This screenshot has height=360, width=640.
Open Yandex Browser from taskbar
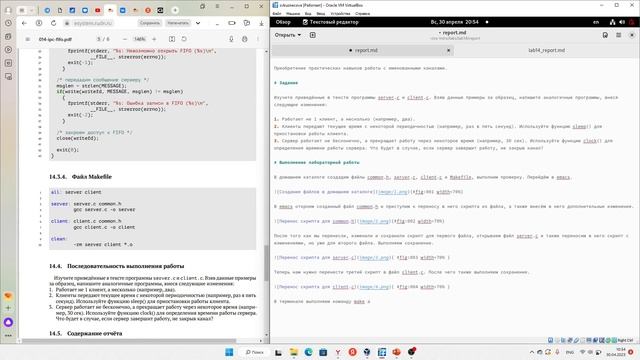pyautogui.click(x=338, y=352)
